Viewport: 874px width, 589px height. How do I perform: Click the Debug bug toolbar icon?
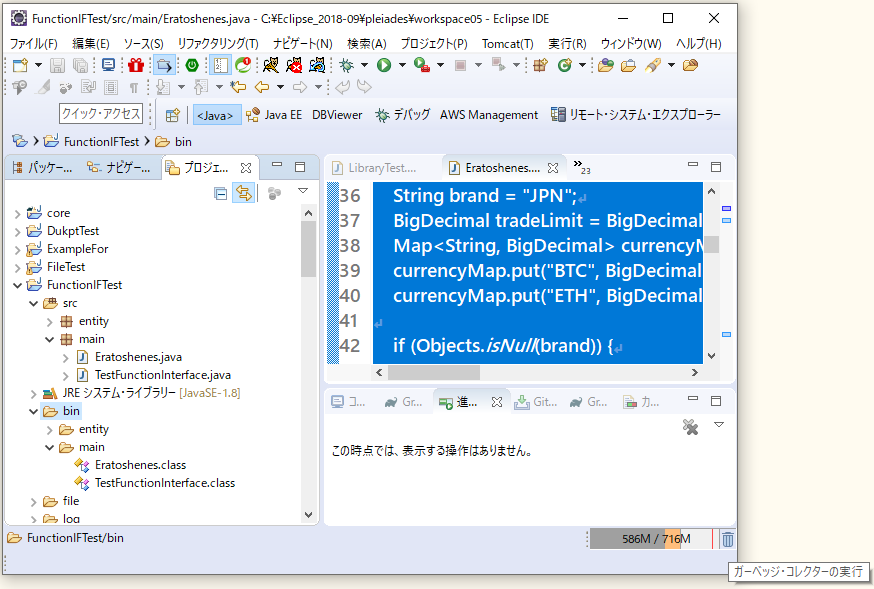(347, 66)
